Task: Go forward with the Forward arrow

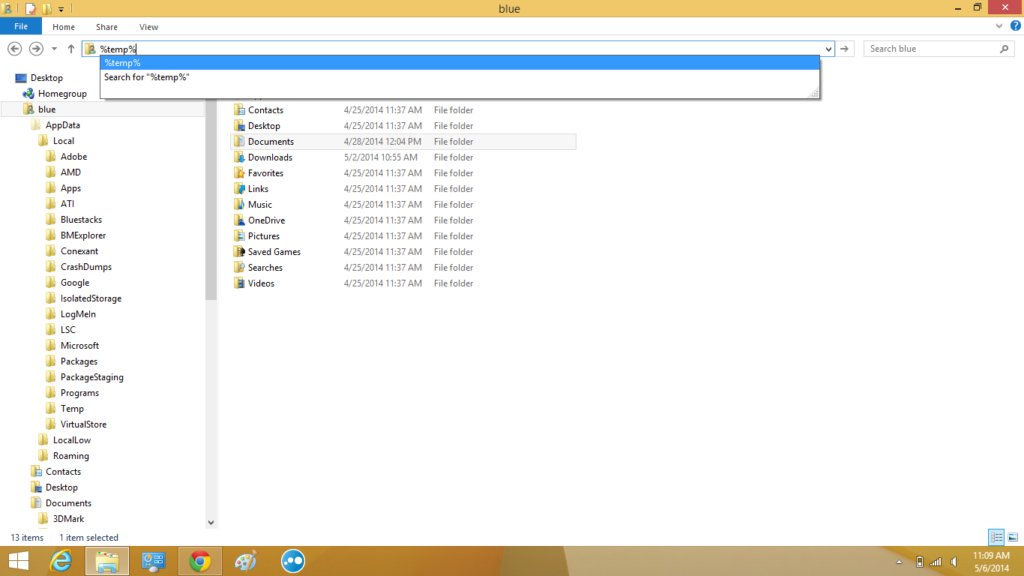Action: click(36, 49)
